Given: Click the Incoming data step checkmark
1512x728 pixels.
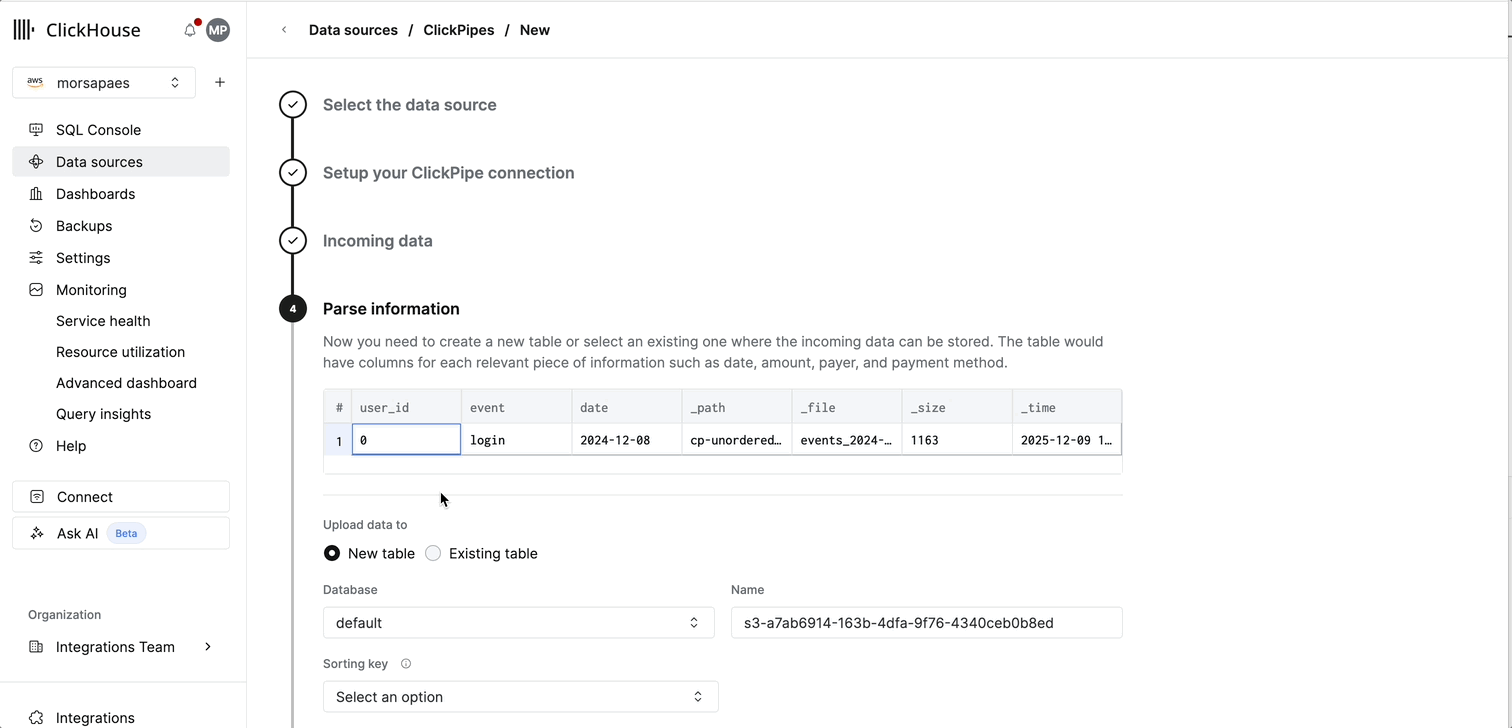Looking at the screenshot, I should click(x=293, y=241).
